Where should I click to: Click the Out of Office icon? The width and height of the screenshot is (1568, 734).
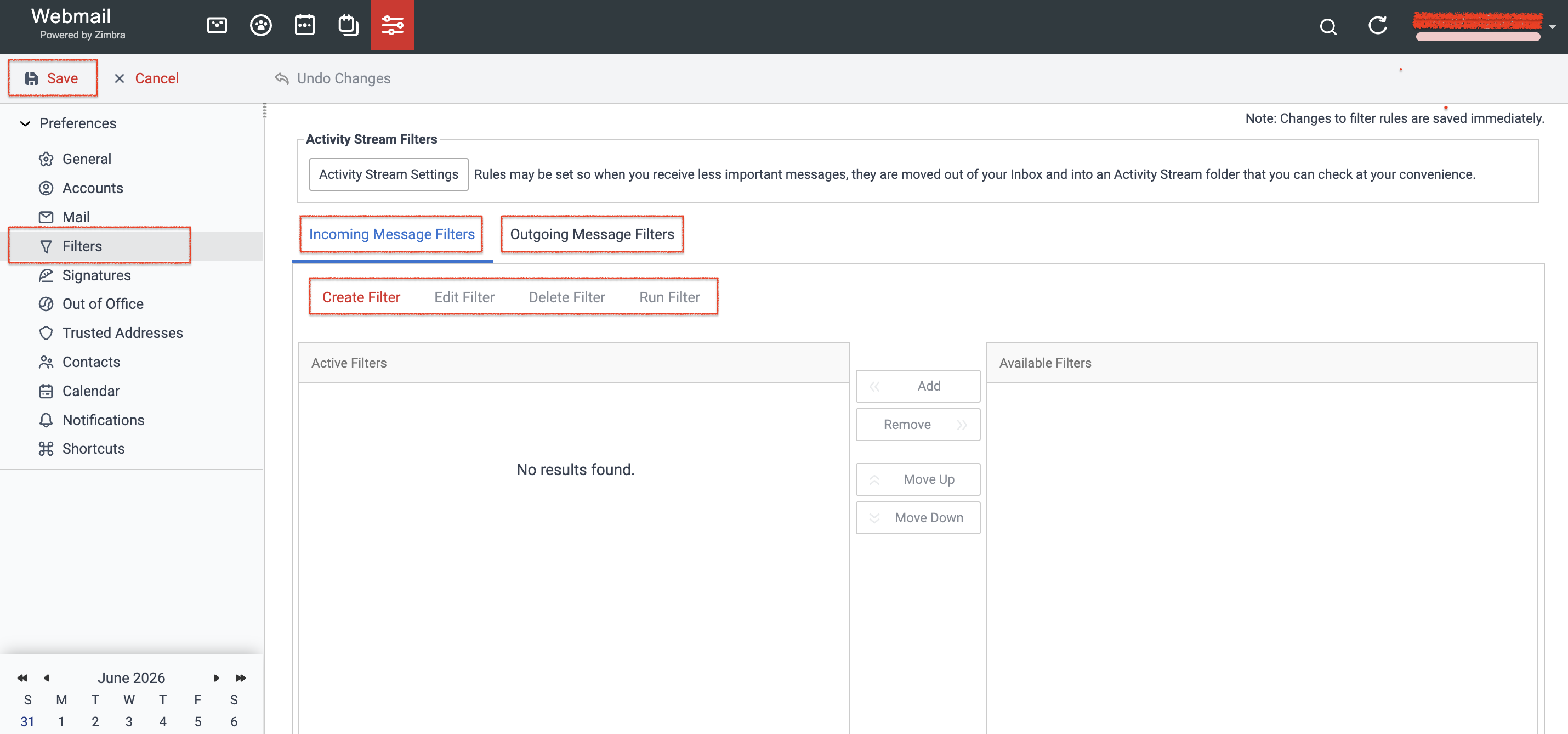(x=46, y=303)
